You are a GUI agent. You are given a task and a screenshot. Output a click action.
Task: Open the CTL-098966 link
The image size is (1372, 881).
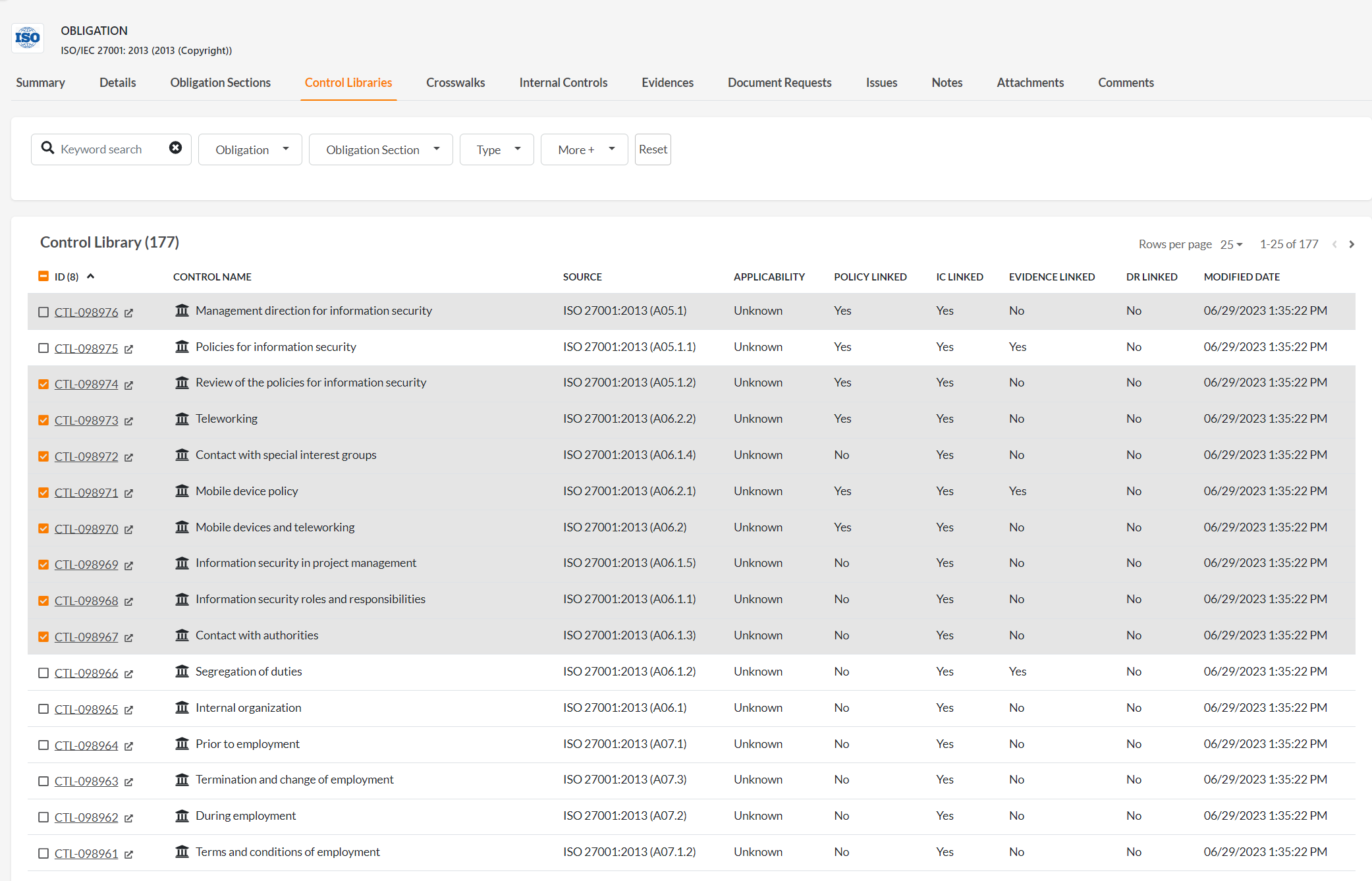click(x=86, y=673)
